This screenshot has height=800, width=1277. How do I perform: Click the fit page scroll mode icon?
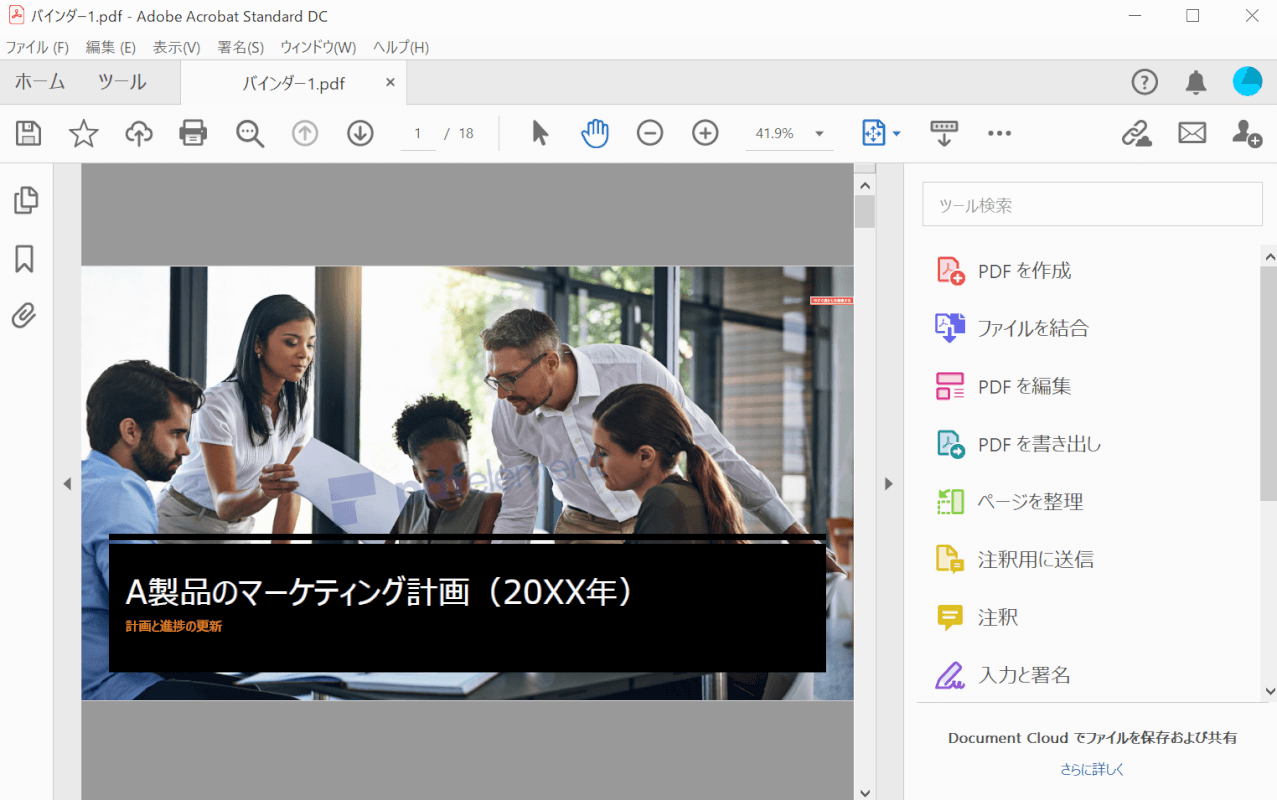click(874, 133)
